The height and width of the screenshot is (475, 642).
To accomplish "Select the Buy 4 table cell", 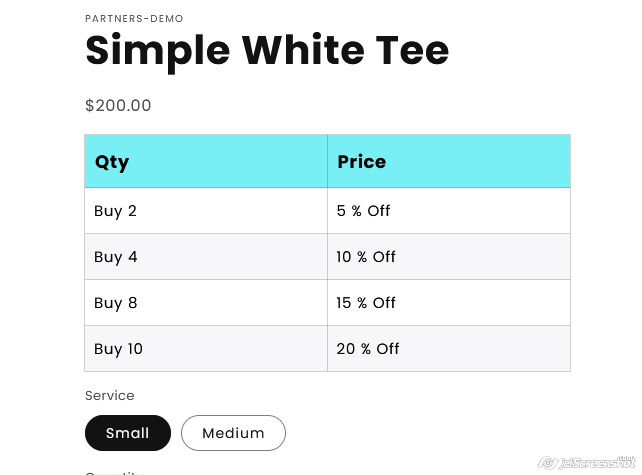I will [x=115, y=257].
